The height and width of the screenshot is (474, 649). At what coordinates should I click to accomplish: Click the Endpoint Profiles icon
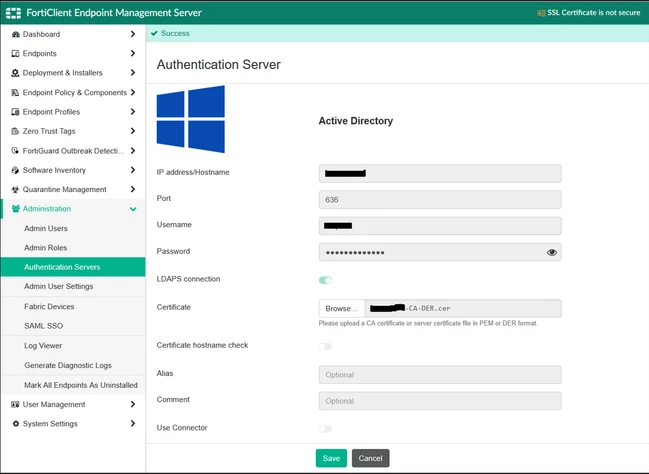(15, 112)
